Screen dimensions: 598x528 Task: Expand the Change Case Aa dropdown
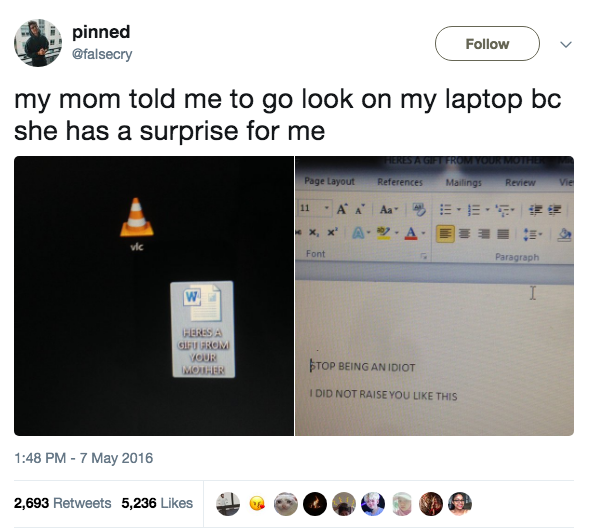[389, 209]
